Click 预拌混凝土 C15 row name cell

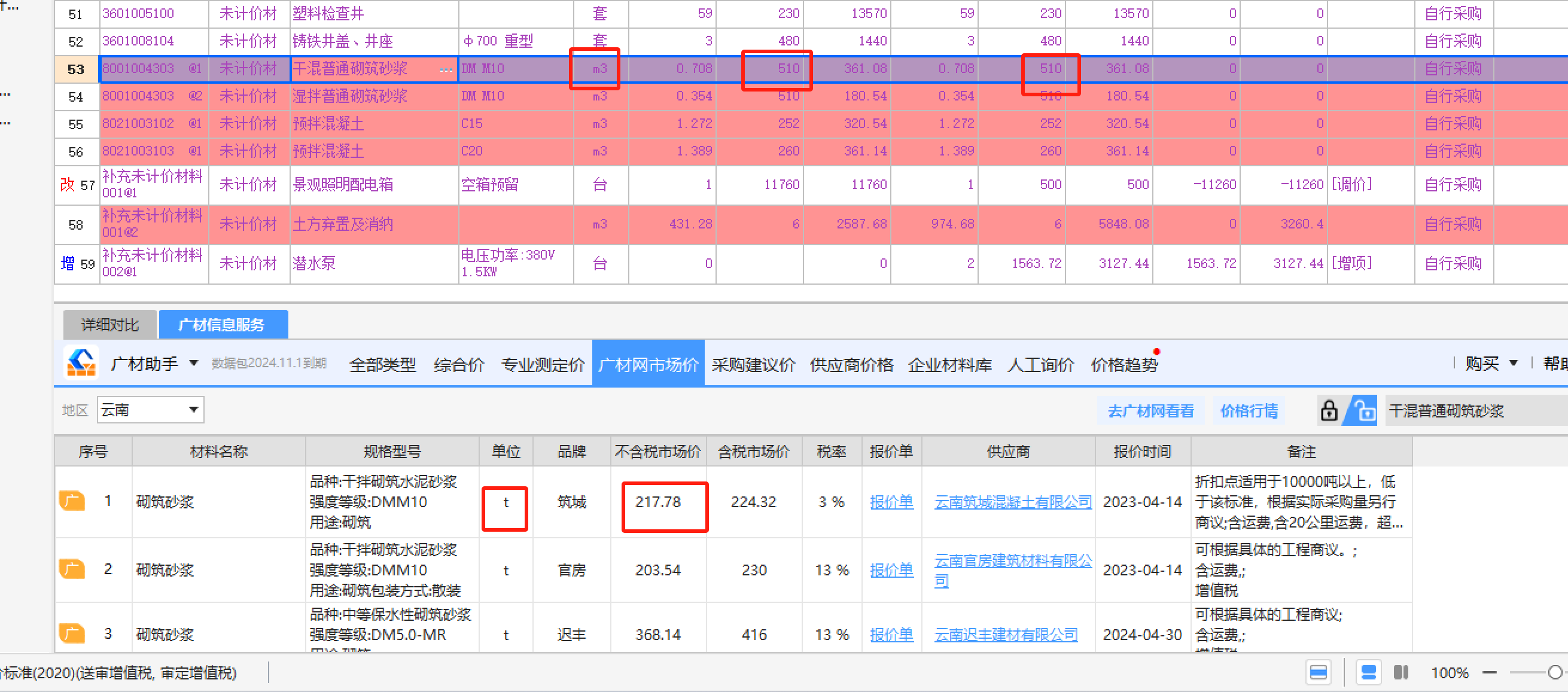click(374, 124)
